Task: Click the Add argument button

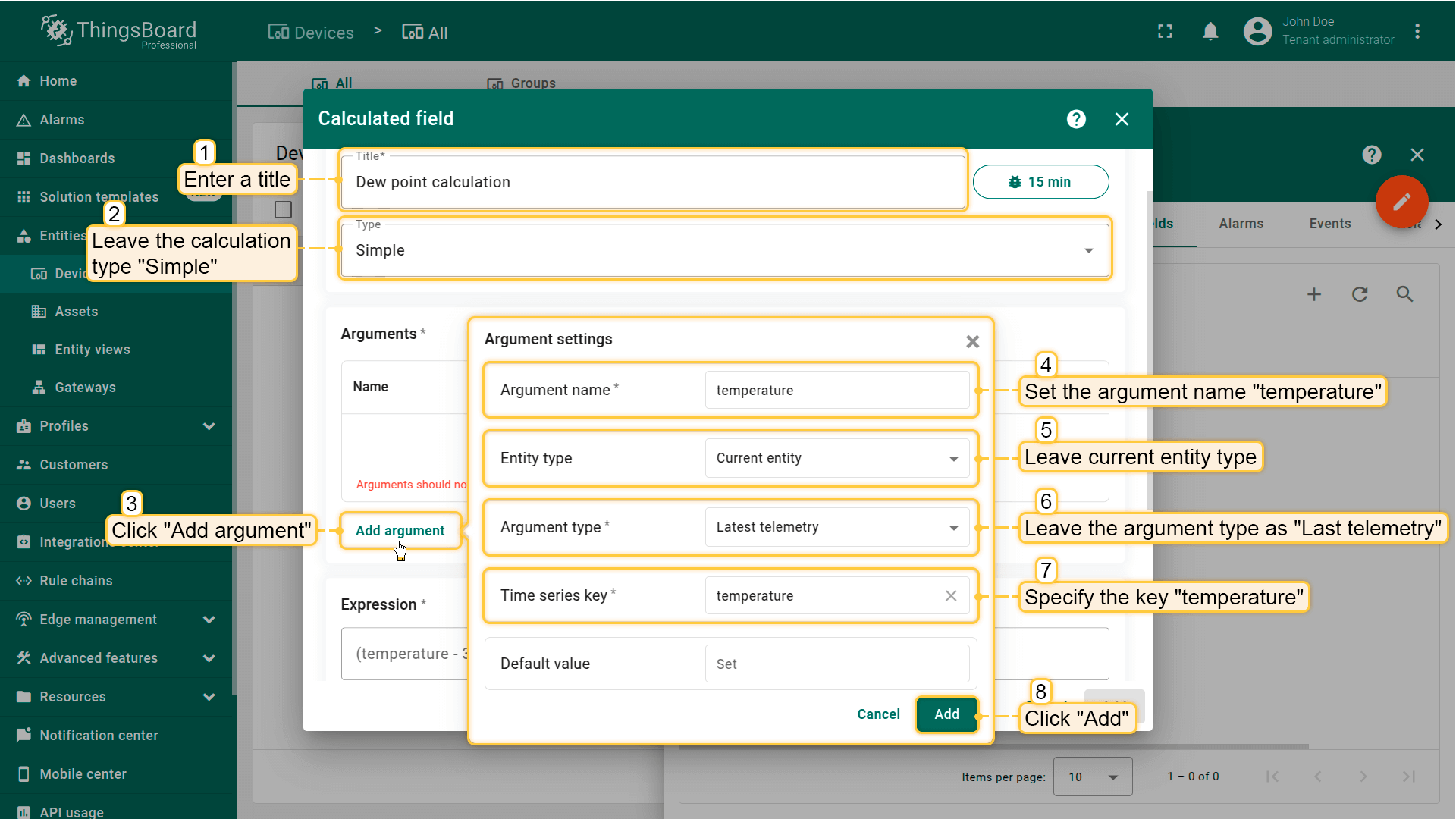Action: coord(400,531)
